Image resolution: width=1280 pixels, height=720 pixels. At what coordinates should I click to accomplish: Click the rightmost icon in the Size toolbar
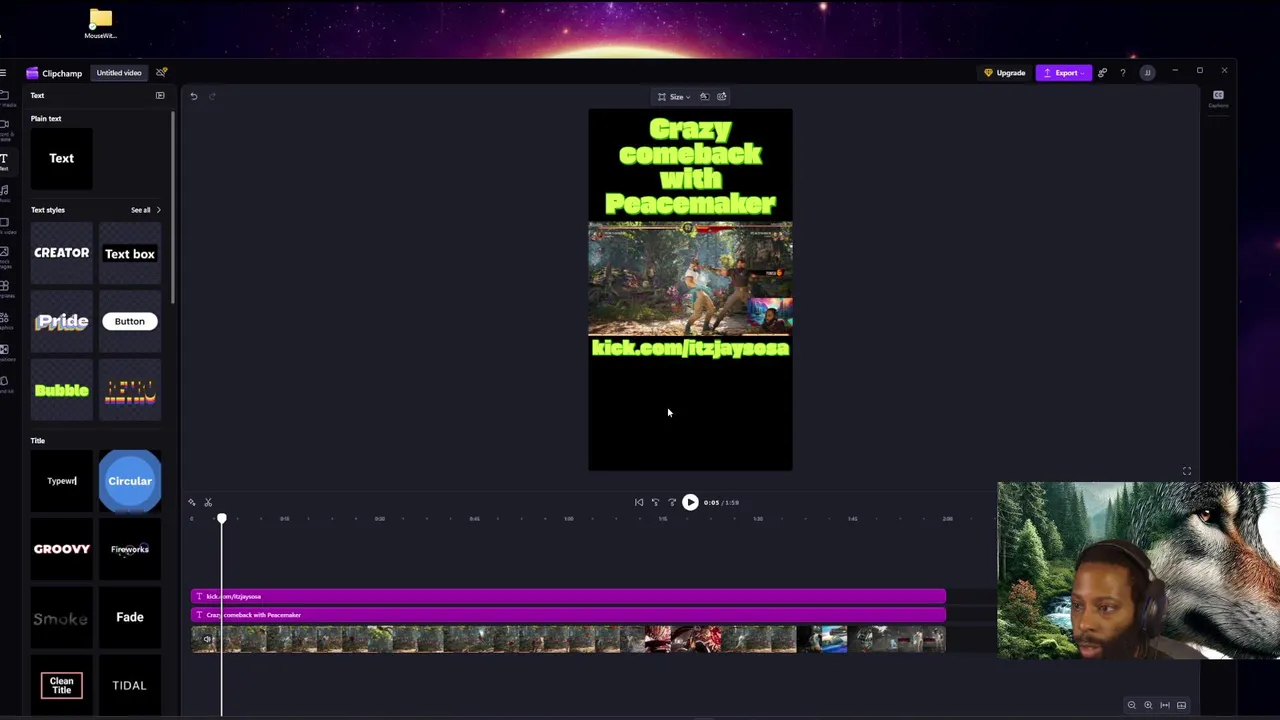click(722, 97)
